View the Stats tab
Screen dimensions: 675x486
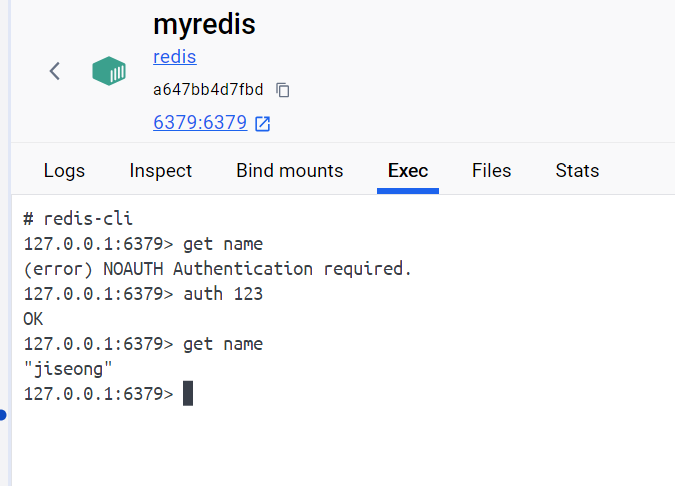click(x=577, y=170)
